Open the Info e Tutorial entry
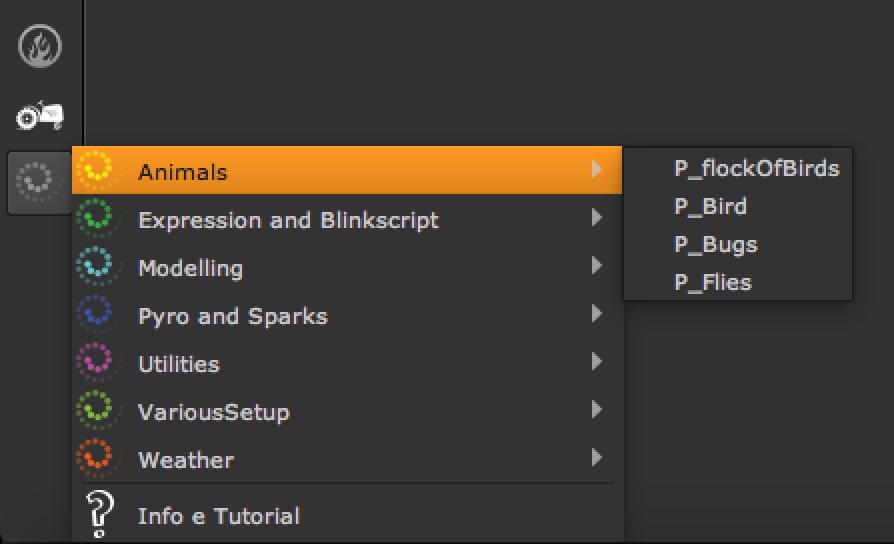This screenshot has height=544, width=894. pyautogui.click(x=218, y=516)
